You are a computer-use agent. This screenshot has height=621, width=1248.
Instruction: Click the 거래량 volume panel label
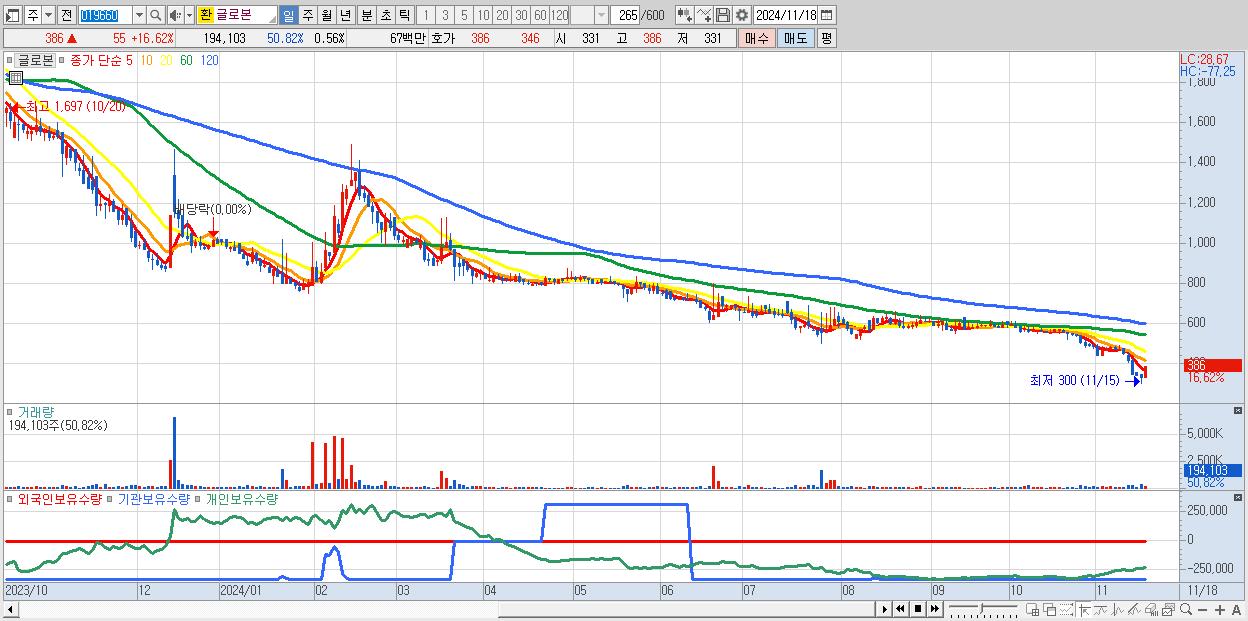(x=36, y=411)
